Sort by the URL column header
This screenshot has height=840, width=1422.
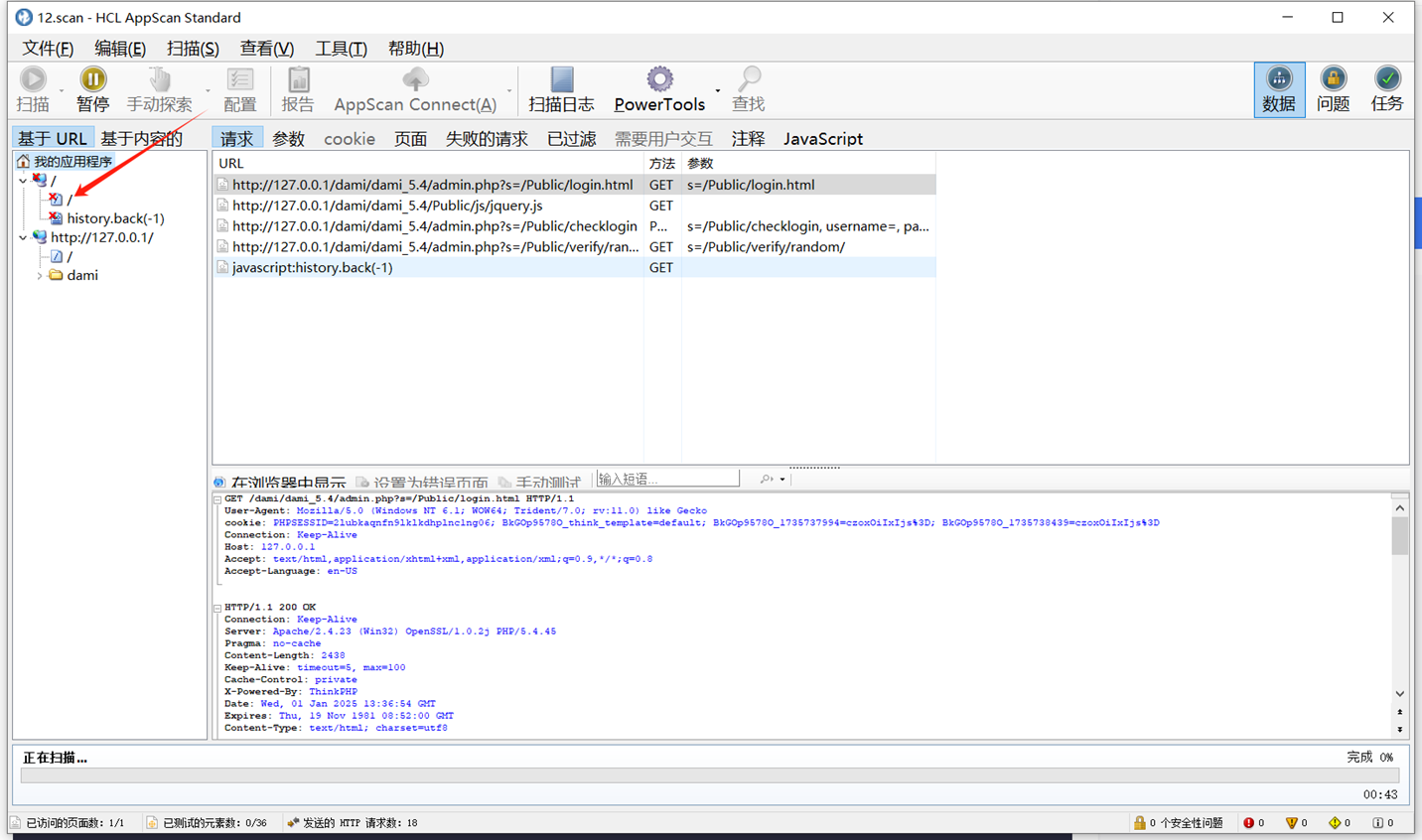coord(428,163)
